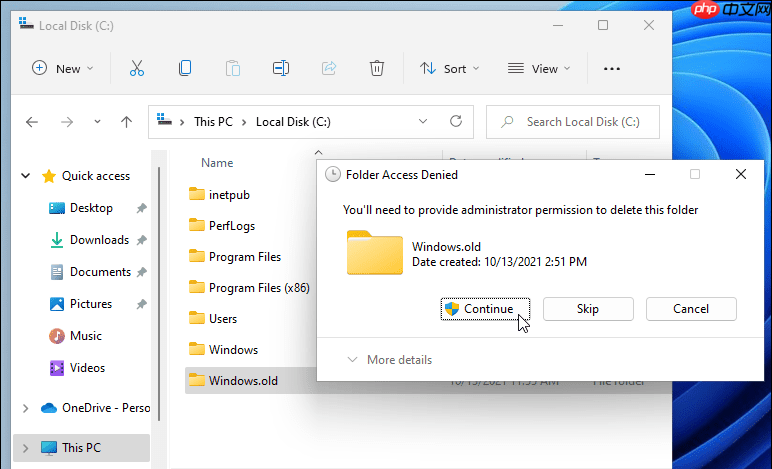Click the Quick access star icon

coord(49,176)
